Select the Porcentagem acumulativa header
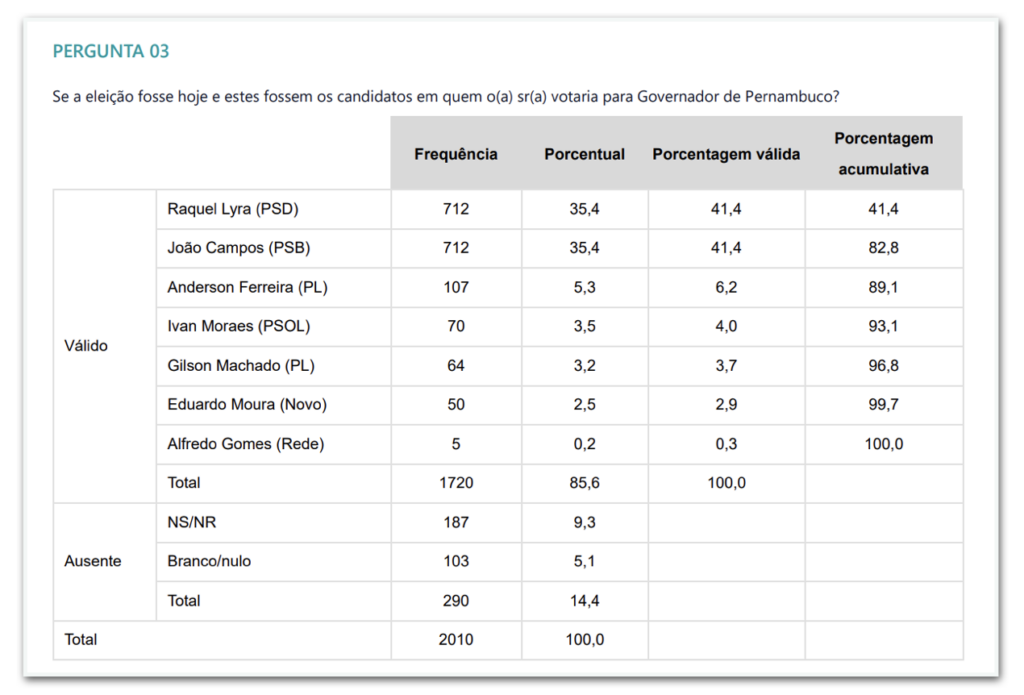Screen dimensions: 1024x695 point(883,154)
